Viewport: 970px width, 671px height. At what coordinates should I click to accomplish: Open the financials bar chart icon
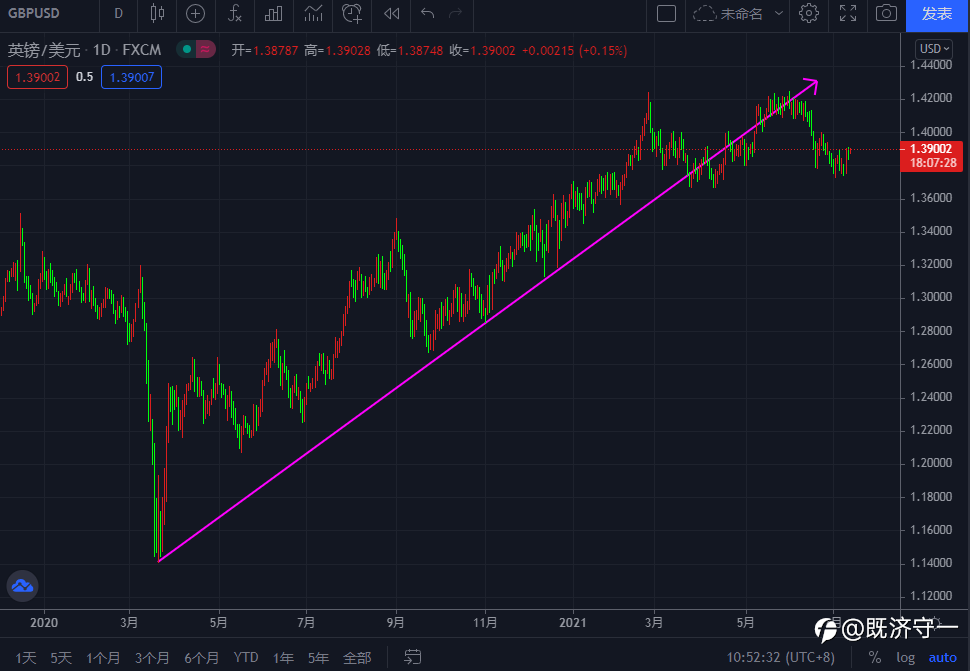click(273, 13)
